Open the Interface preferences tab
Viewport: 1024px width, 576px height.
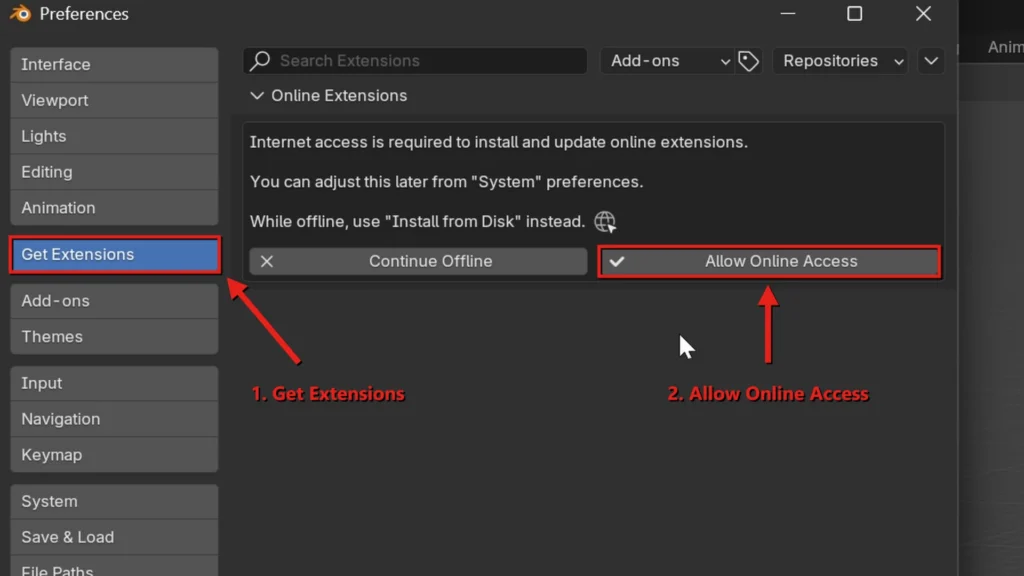pyautogui.click(x=114, y=65)
